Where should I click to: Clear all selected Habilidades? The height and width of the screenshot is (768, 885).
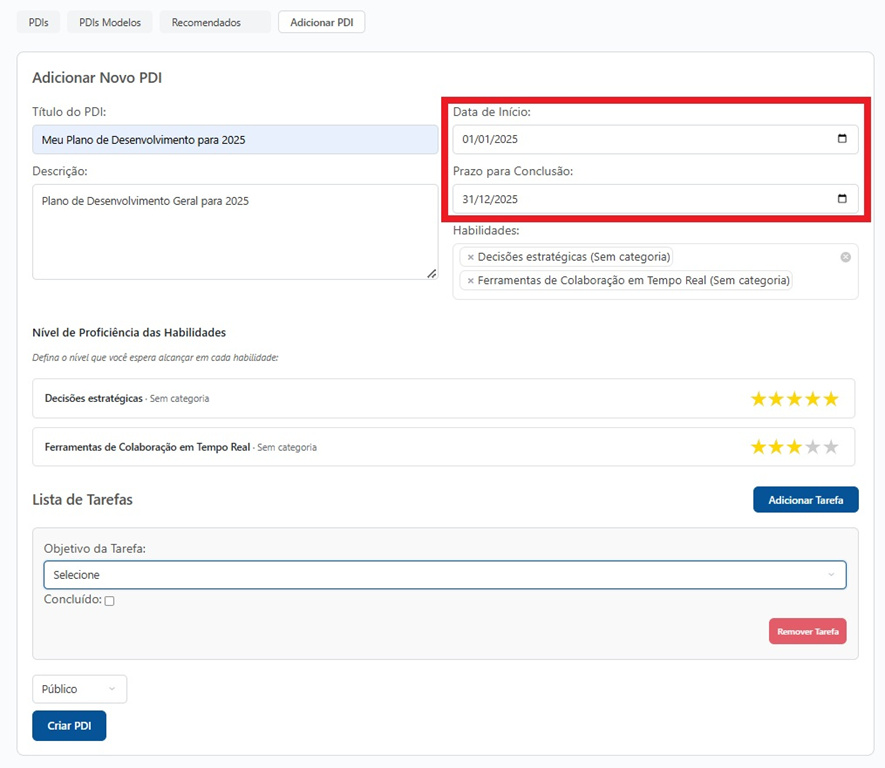click(845, 257)
